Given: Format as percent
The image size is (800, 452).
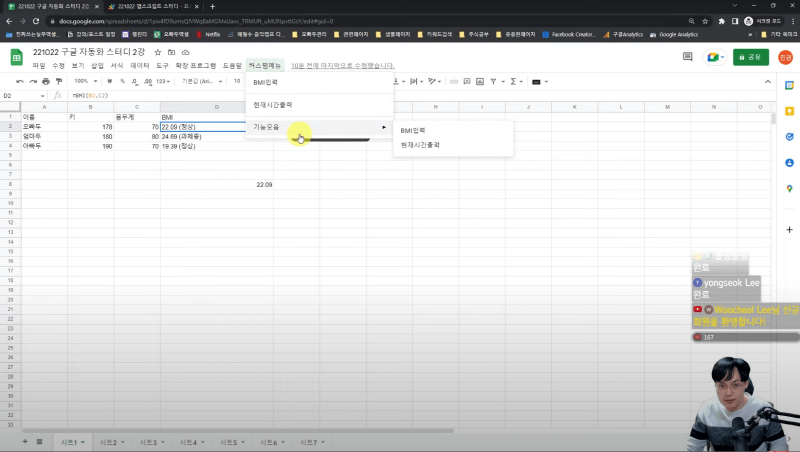Looking at the screenshot, I should (x=122, y=82).
